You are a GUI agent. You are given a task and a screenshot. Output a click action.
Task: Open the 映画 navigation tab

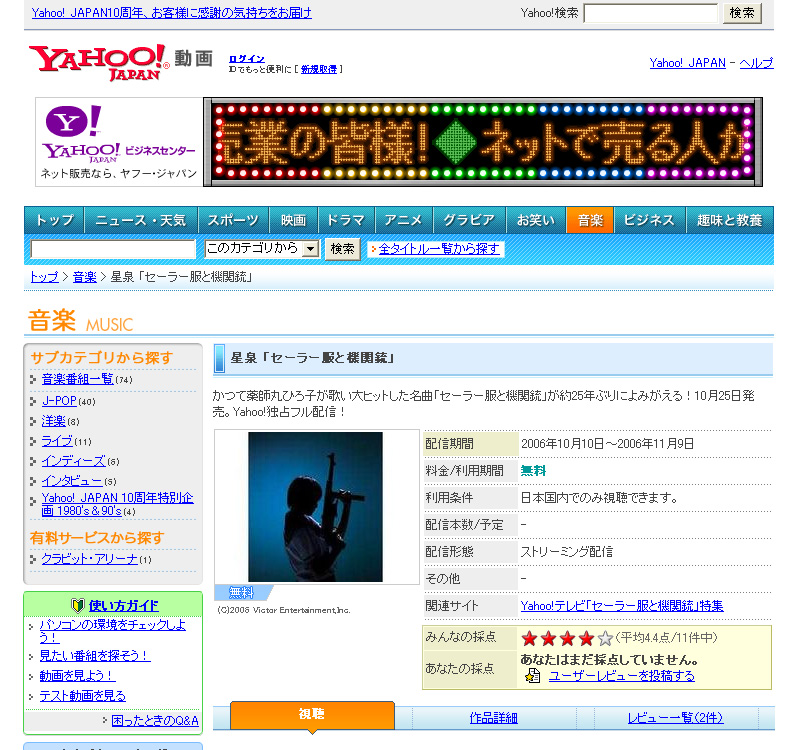293,220
